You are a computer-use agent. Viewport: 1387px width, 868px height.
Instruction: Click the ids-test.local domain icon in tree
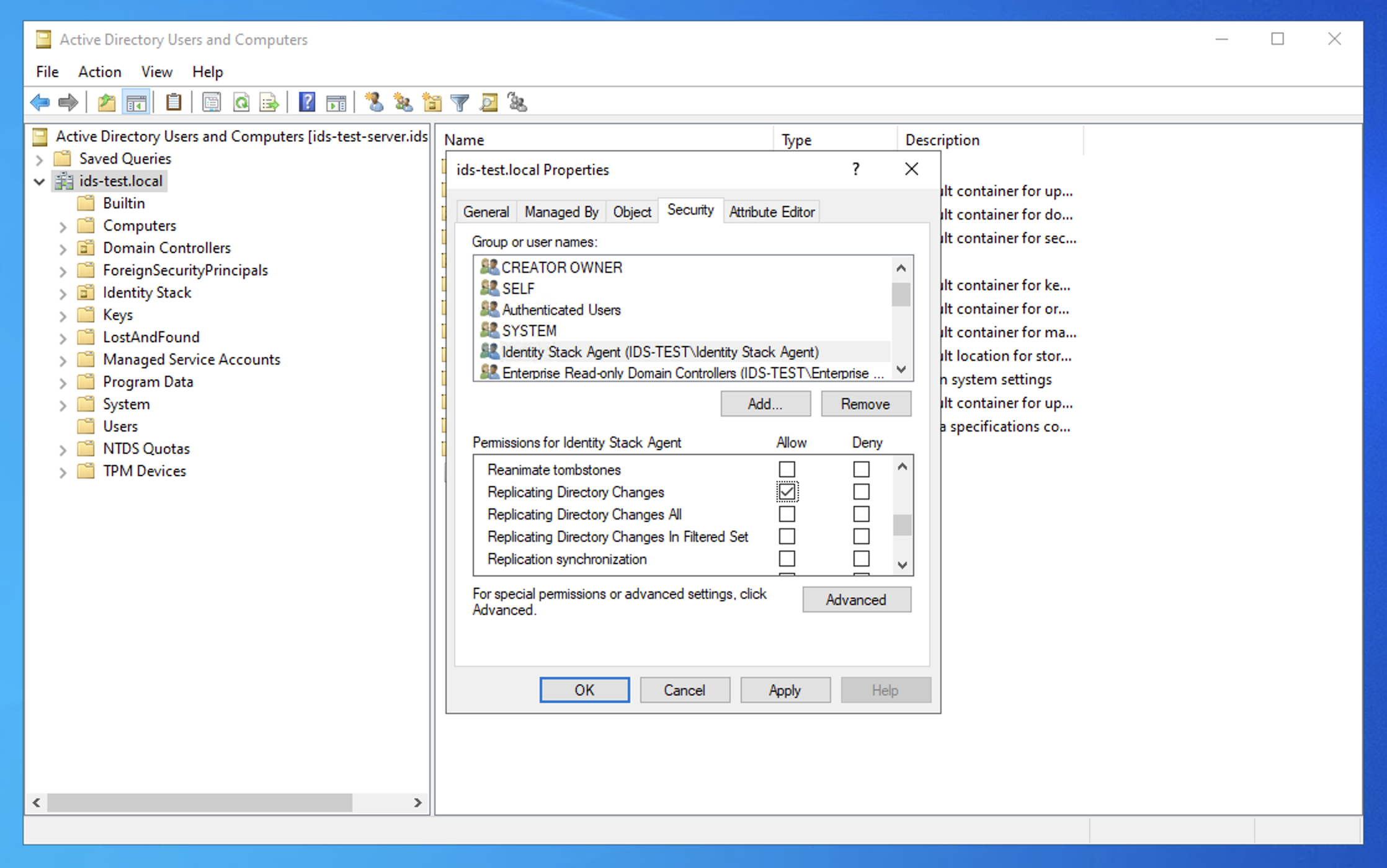(65, 181)
